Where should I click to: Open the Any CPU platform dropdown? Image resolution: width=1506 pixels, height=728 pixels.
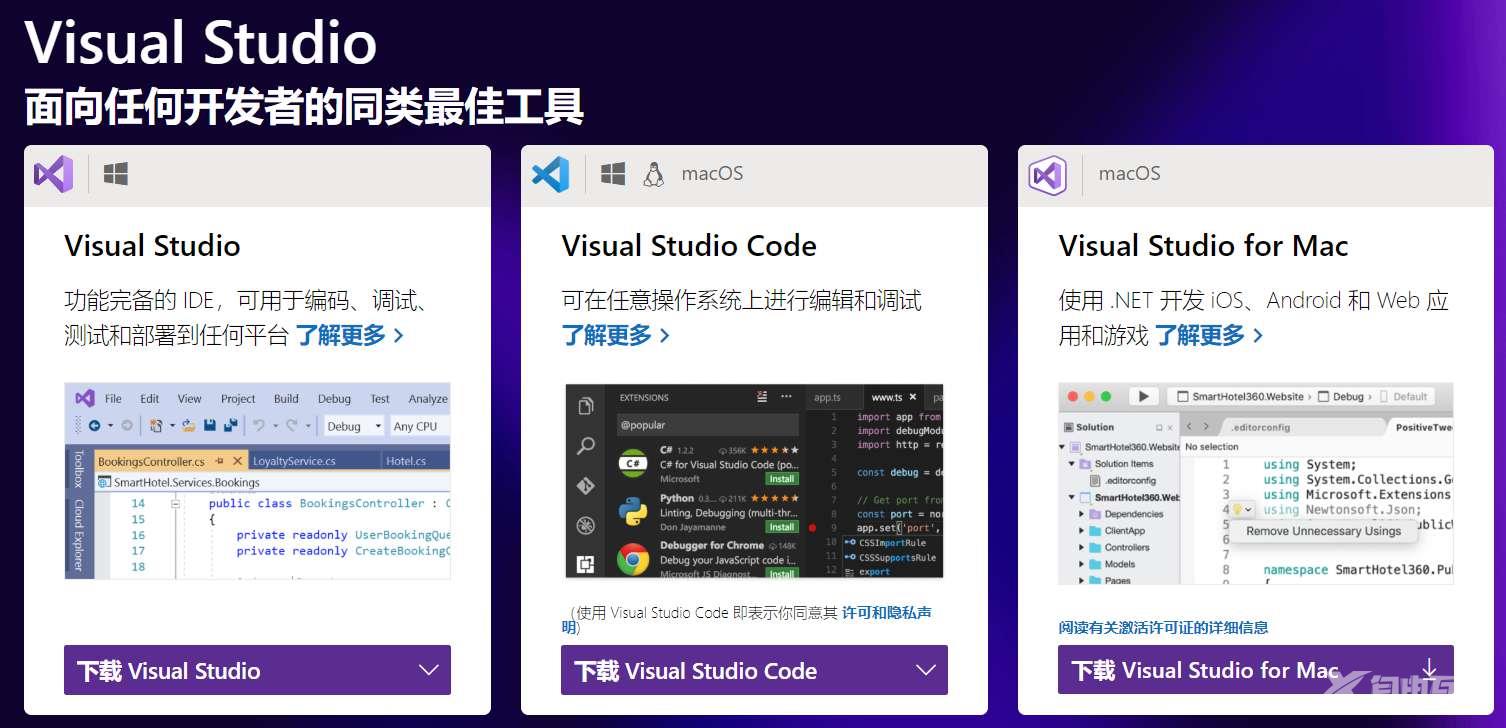click(x=417, y=426)
